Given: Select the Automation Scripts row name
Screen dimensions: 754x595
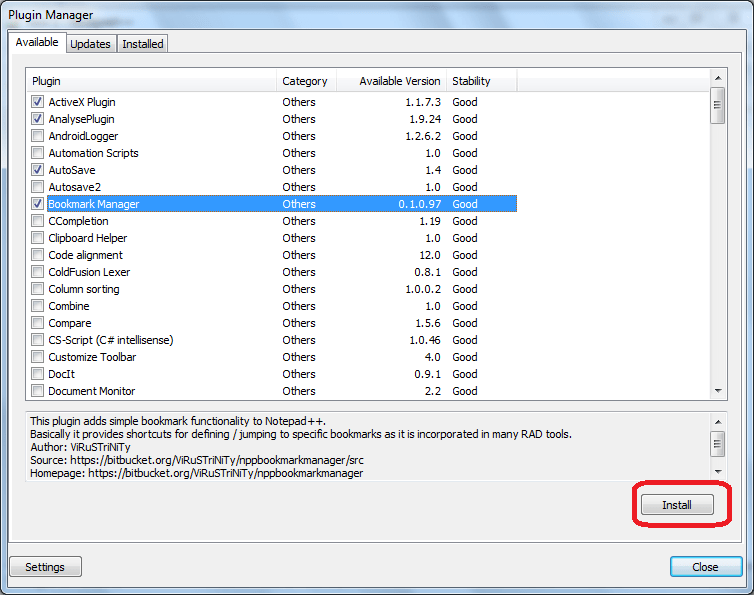Looking at the screenshot, I should tap(93, 153).
